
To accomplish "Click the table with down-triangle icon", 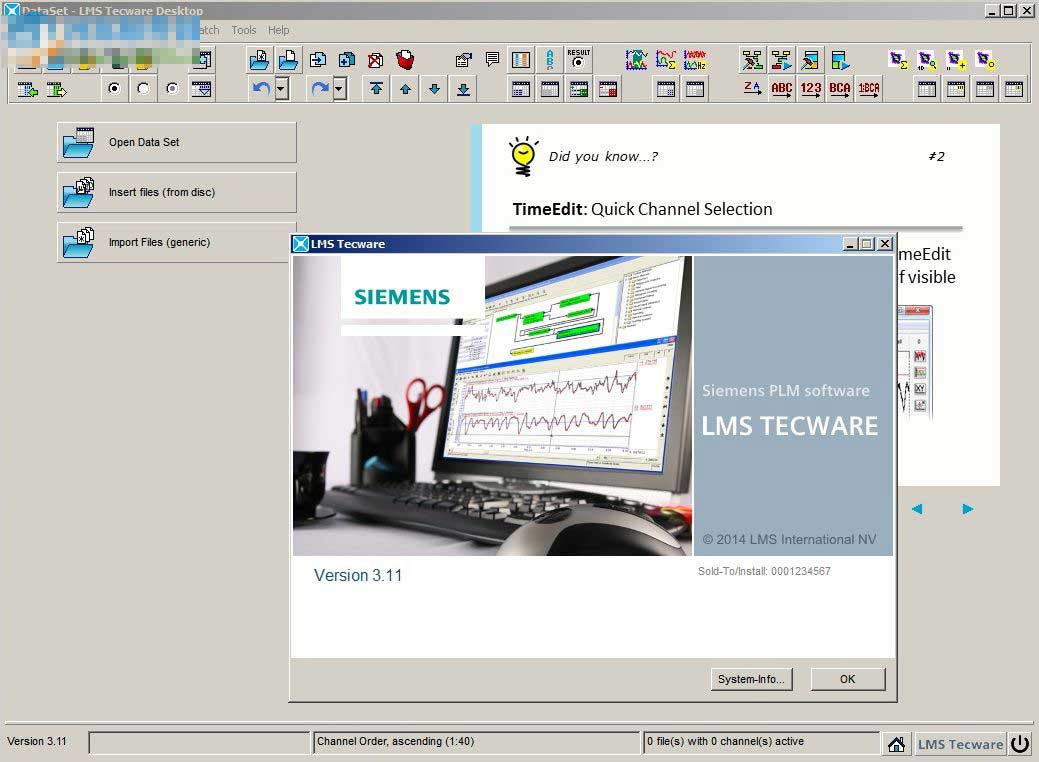I will (x=201, y=88).
